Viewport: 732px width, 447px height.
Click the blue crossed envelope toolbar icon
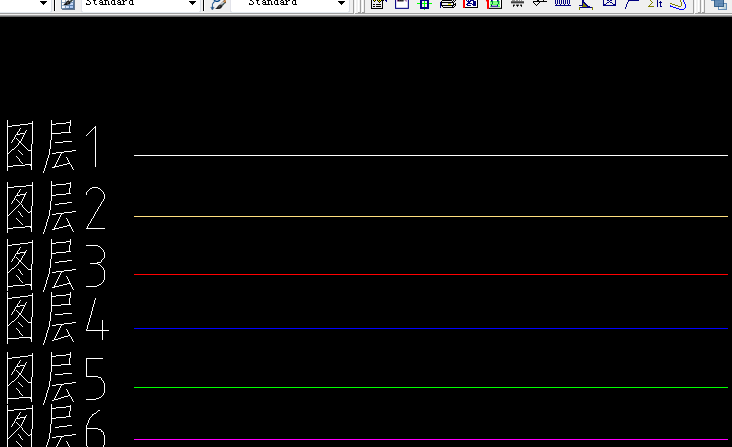[609, 4]
